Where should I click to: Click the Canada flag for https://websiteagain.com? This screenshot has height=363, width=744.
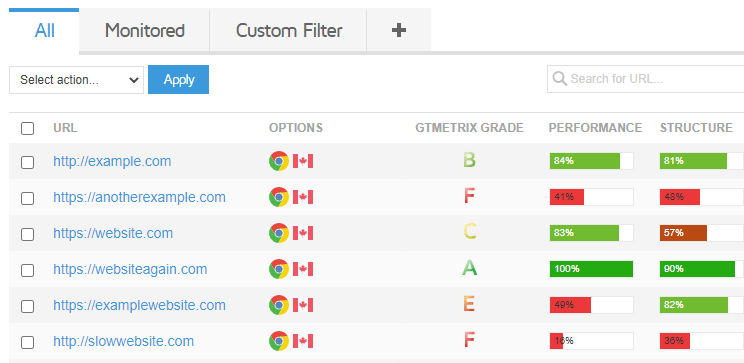point(303,270)
